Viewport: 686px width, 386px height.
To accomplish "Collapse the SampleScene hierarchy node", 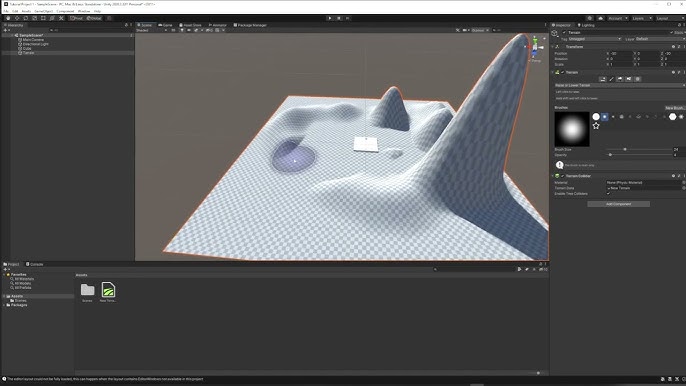I will pos(12,35).
